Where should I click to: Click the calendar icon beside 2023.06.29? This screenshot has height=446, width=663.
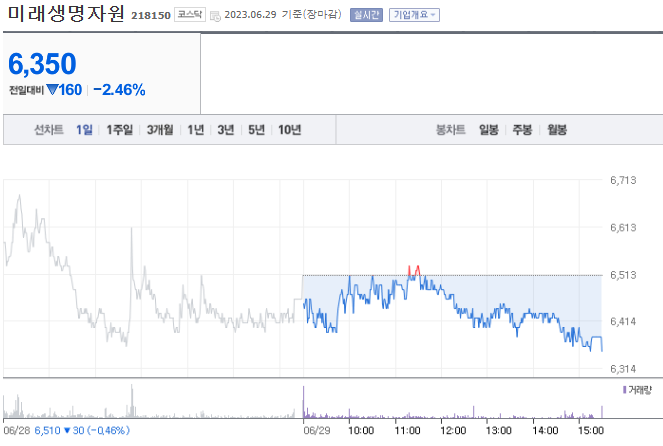click(215, 16)
